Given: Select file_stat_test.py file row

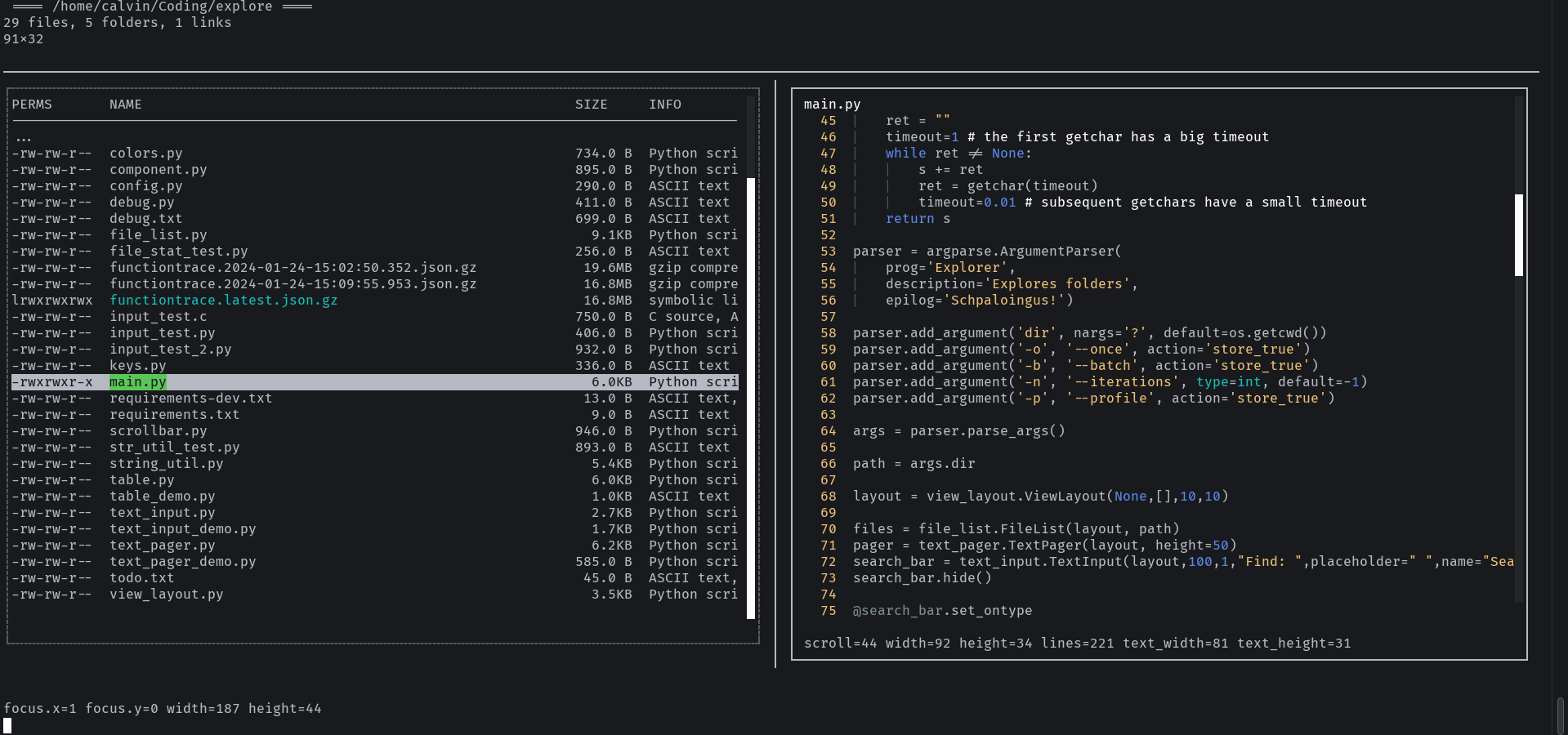Looking at the screenshot, I should (x=374, y=252).
